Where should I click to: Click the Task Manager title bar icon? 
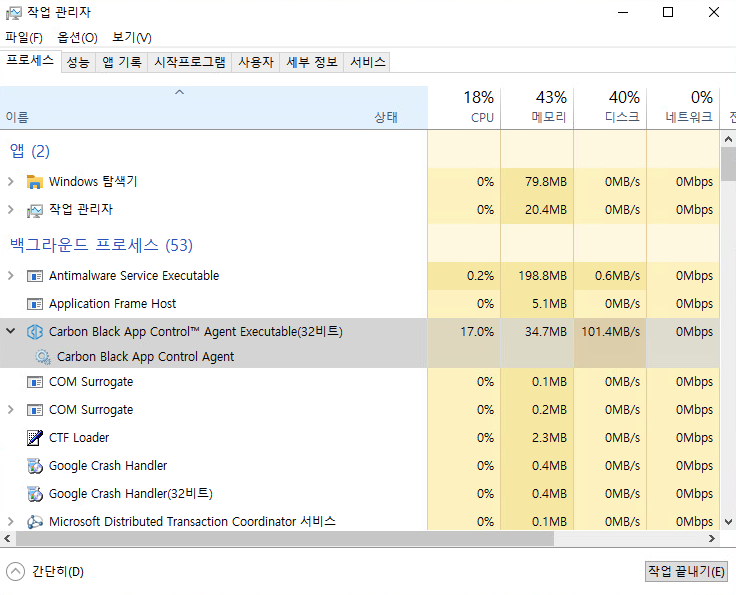pyautogui.click(x=14, y=13)
